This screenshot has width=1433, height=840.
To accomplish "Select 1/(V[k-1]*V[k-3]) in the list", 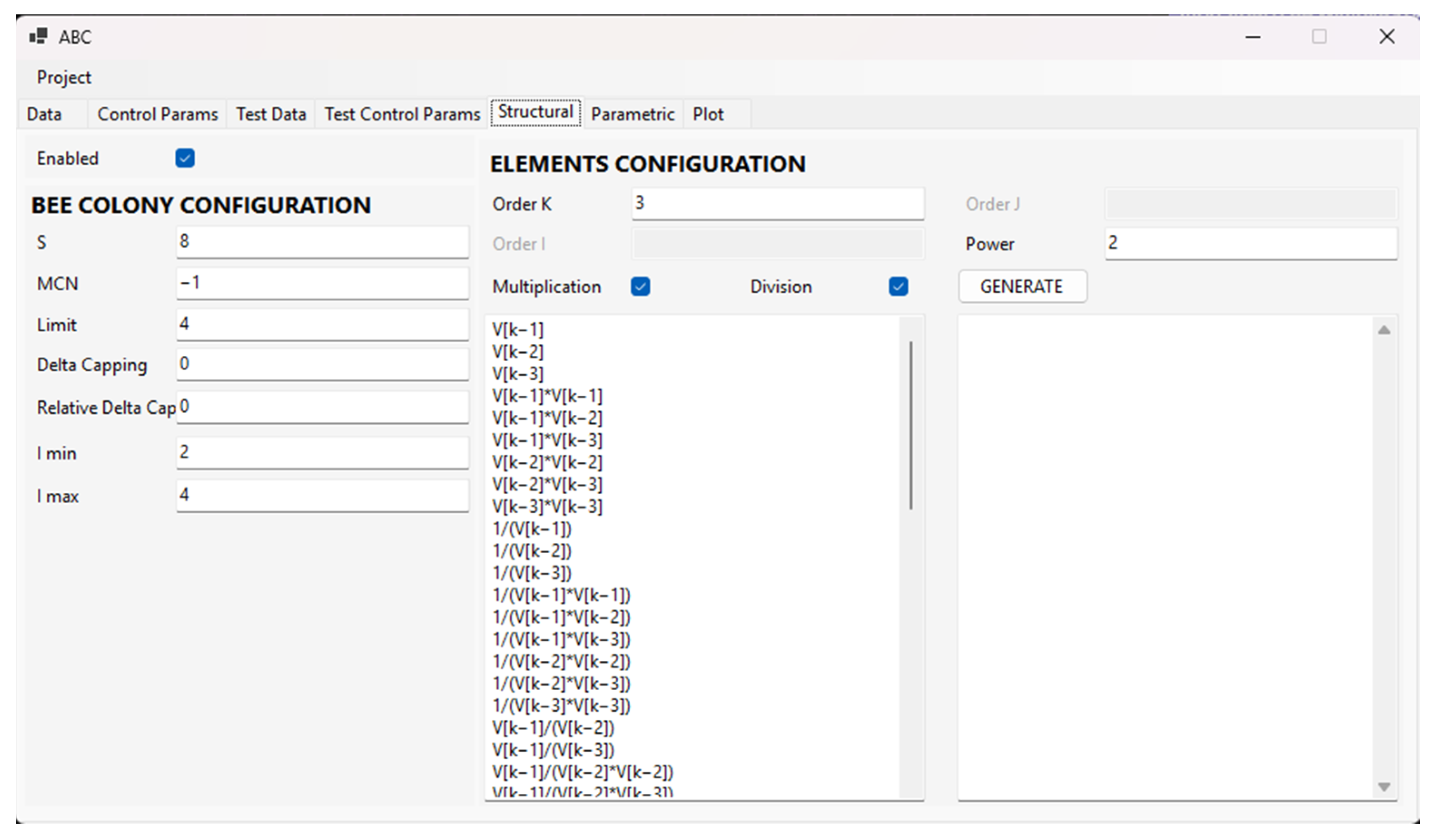I will click(562, 640).
